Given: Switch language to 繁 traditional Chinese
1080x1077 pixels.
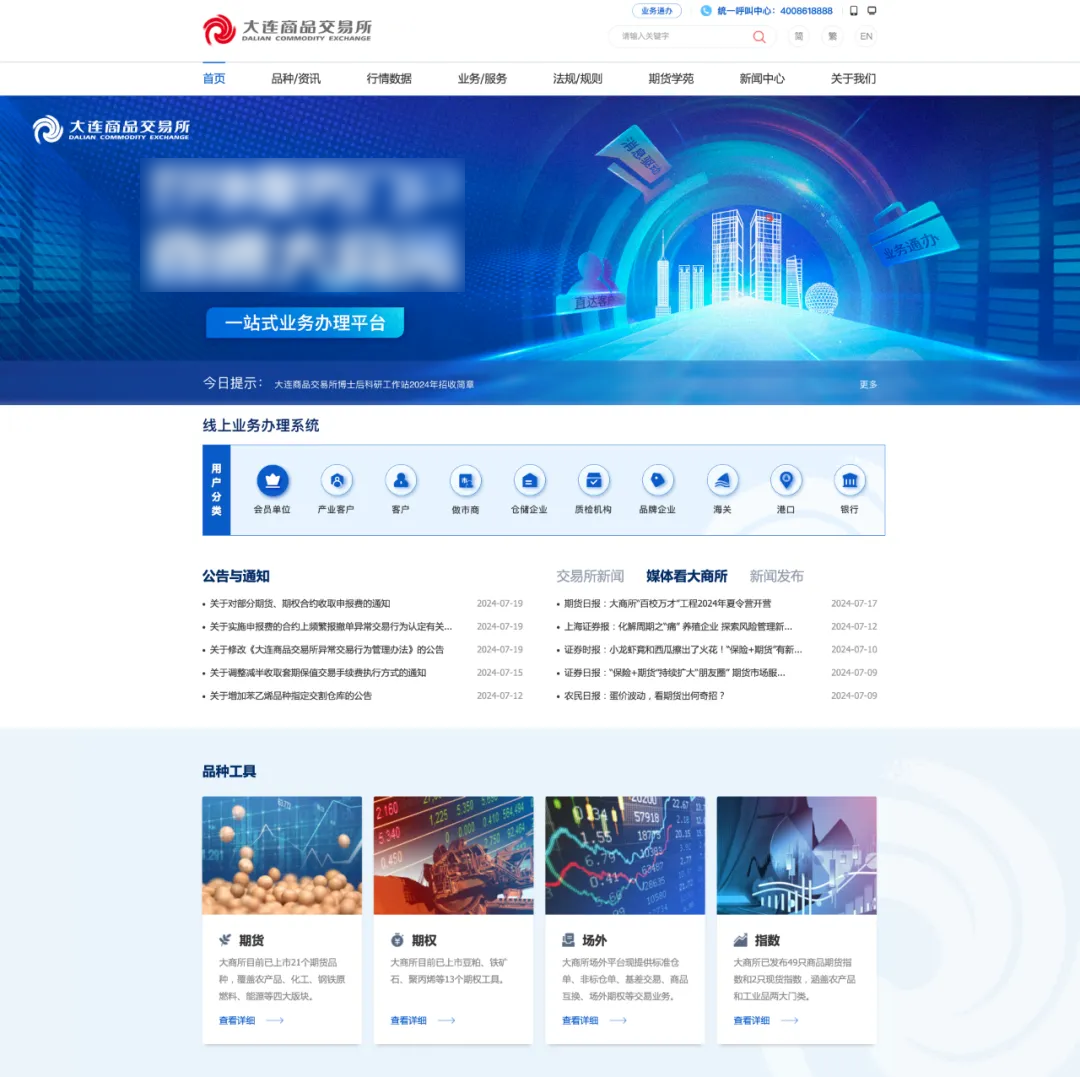Looking at the screenshot, I should (x=832, y=37).
